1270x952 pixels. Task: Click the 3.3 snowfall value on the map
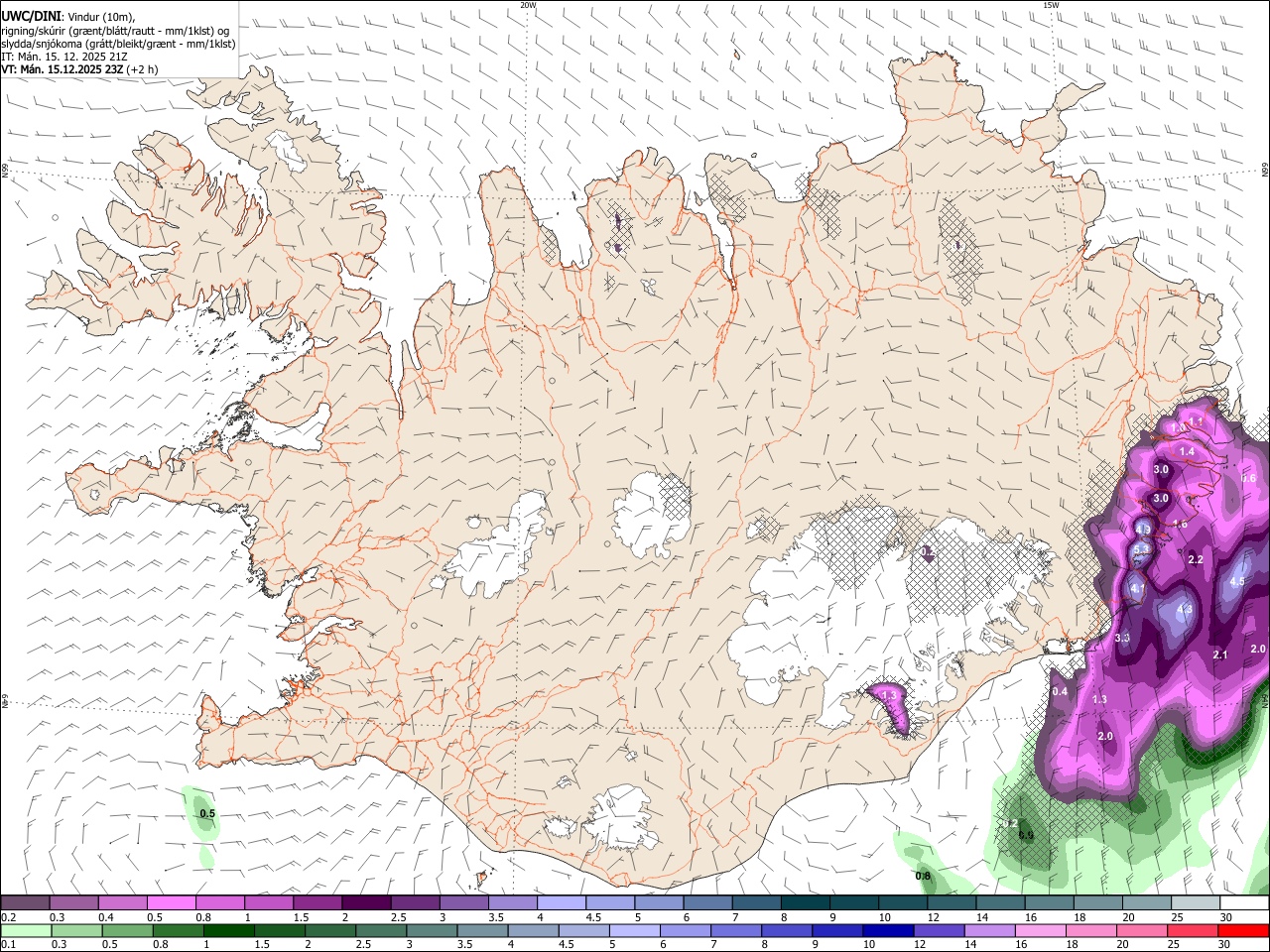pyautogui.click(x=1122, y=638)
